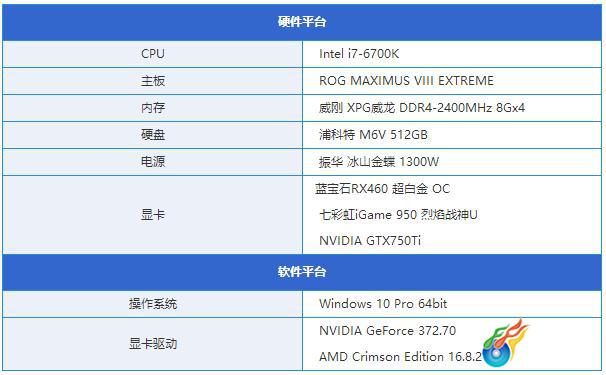Select the 显卡 label cell
The image size is (606, 375).
[x=152, y=215]
